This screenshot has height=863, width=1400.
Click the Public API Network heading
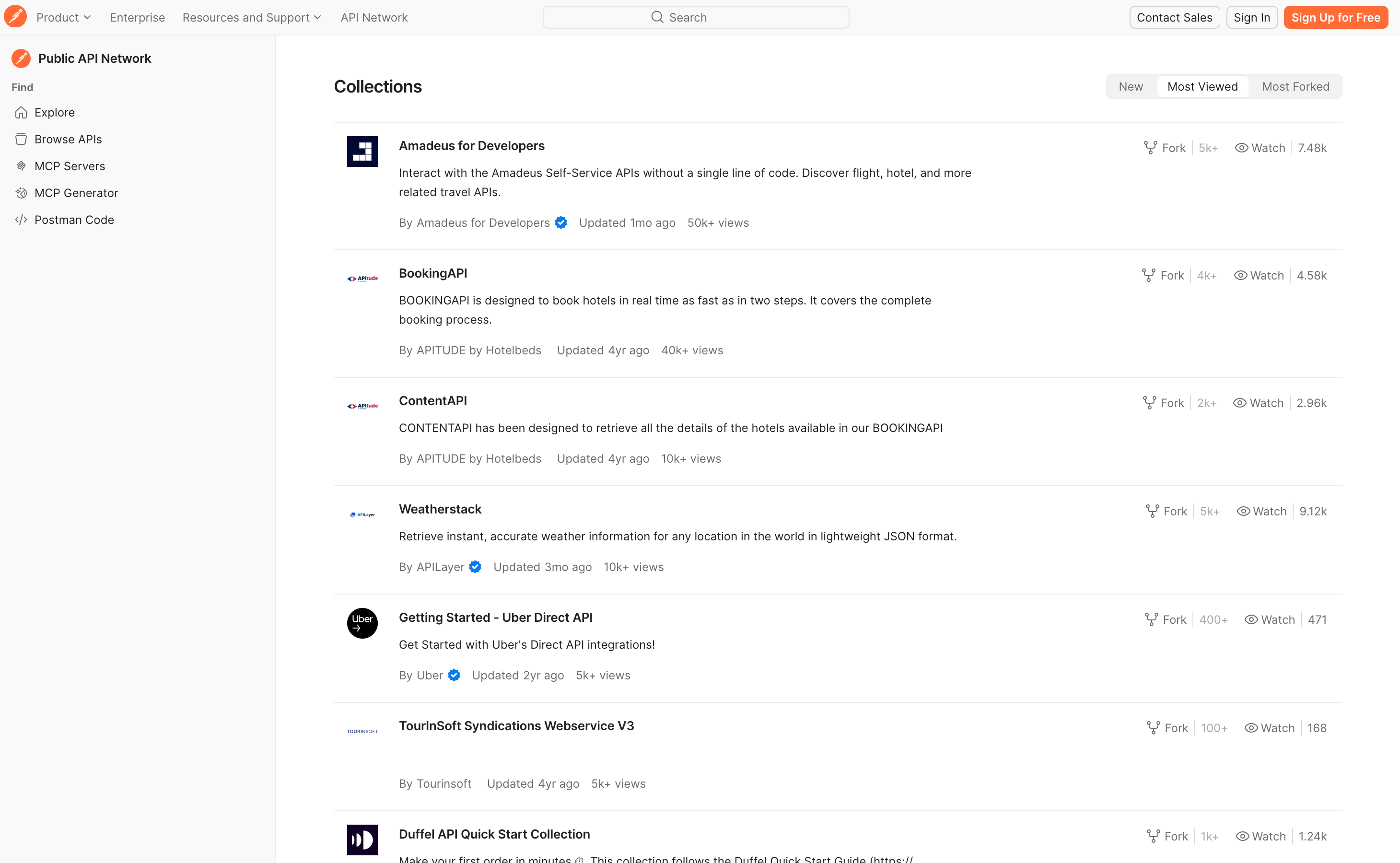pyautogui.click(x=95, y=58)
